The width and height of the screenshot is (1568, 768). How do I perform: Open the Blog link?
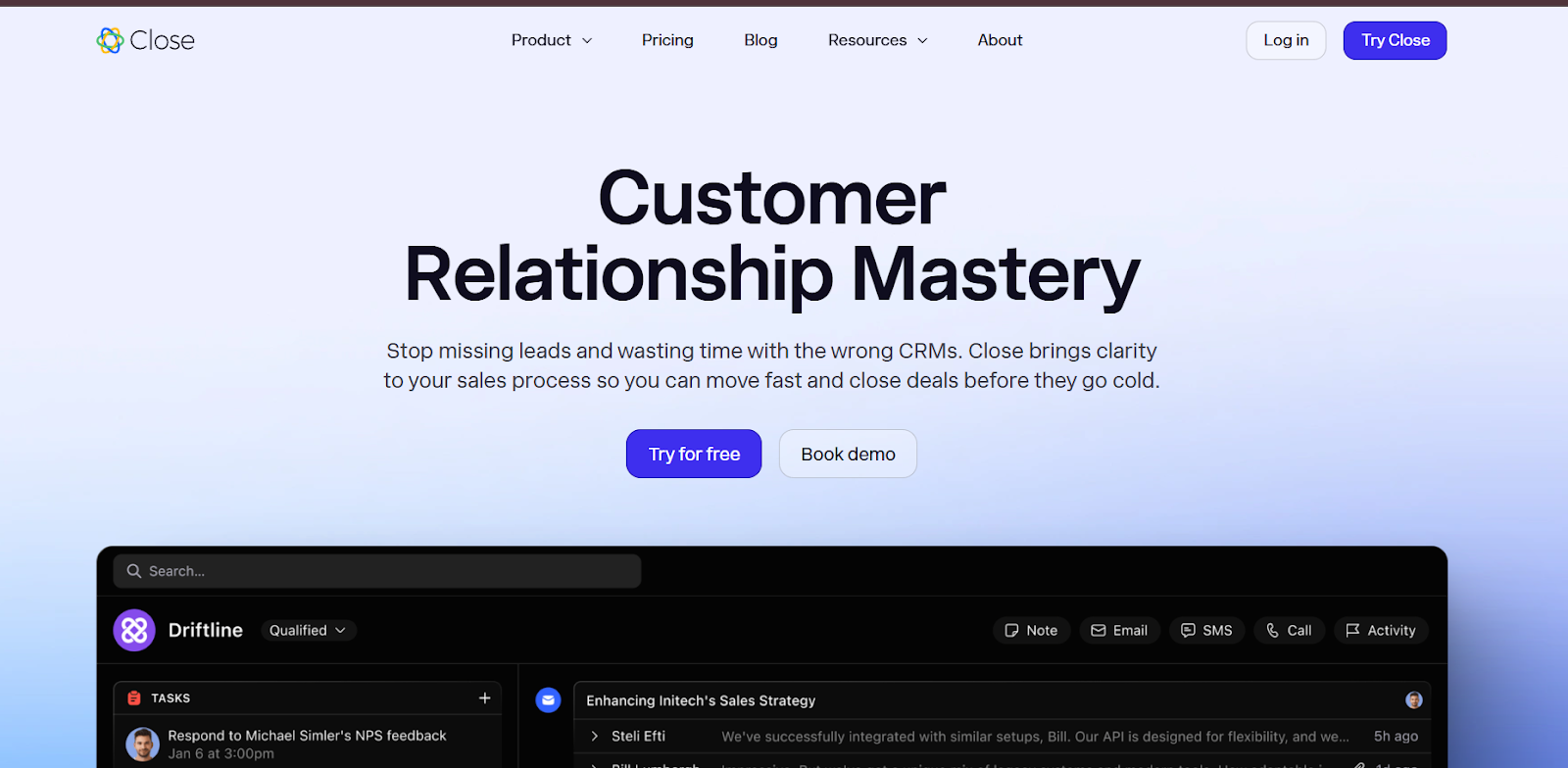760,40
